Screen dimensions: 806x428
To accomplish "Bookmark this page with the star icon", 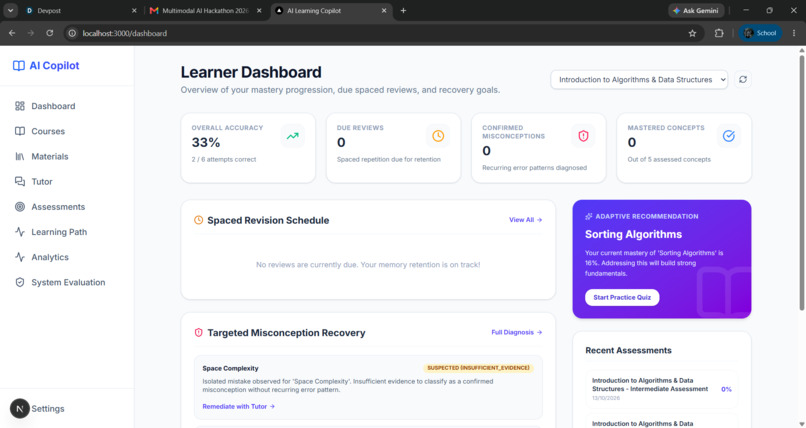I will [x=692, y=33].
